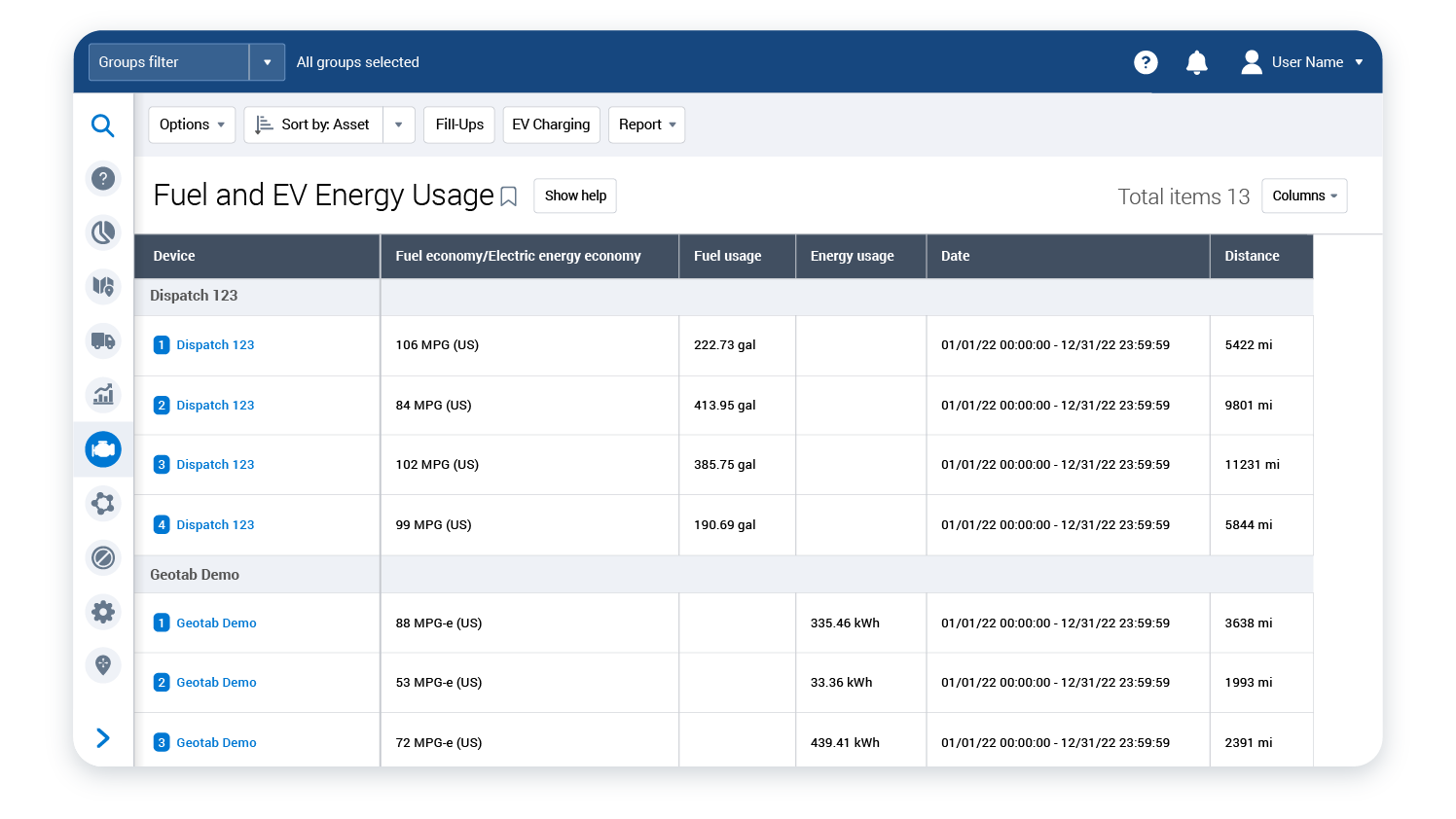Click the All groups selected text

358,62
